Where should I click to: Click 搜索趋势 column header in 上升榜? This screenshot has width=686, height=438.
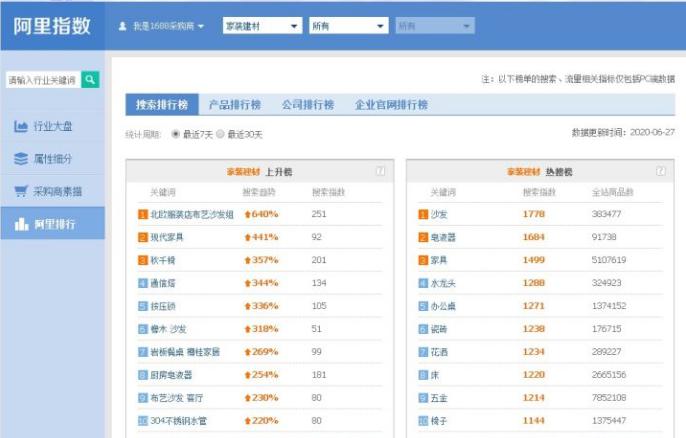coord(259,192)
